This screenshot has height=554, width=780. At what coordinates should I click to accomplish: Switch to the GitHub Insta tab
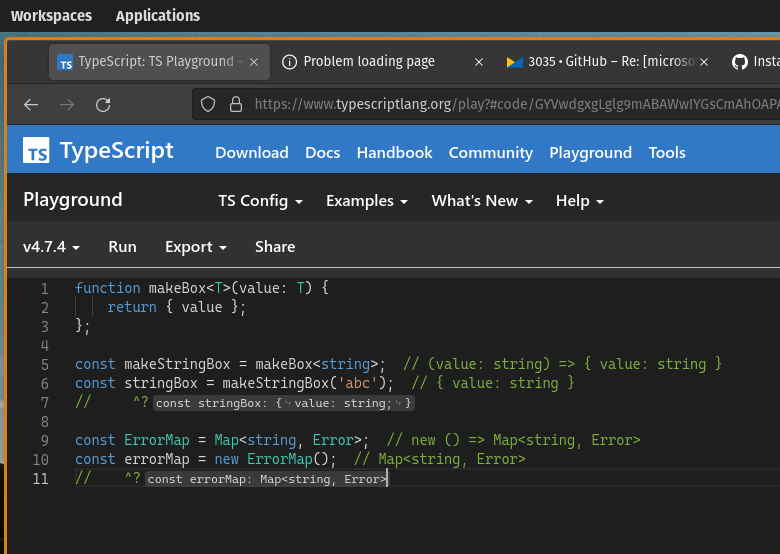point(754,62)
